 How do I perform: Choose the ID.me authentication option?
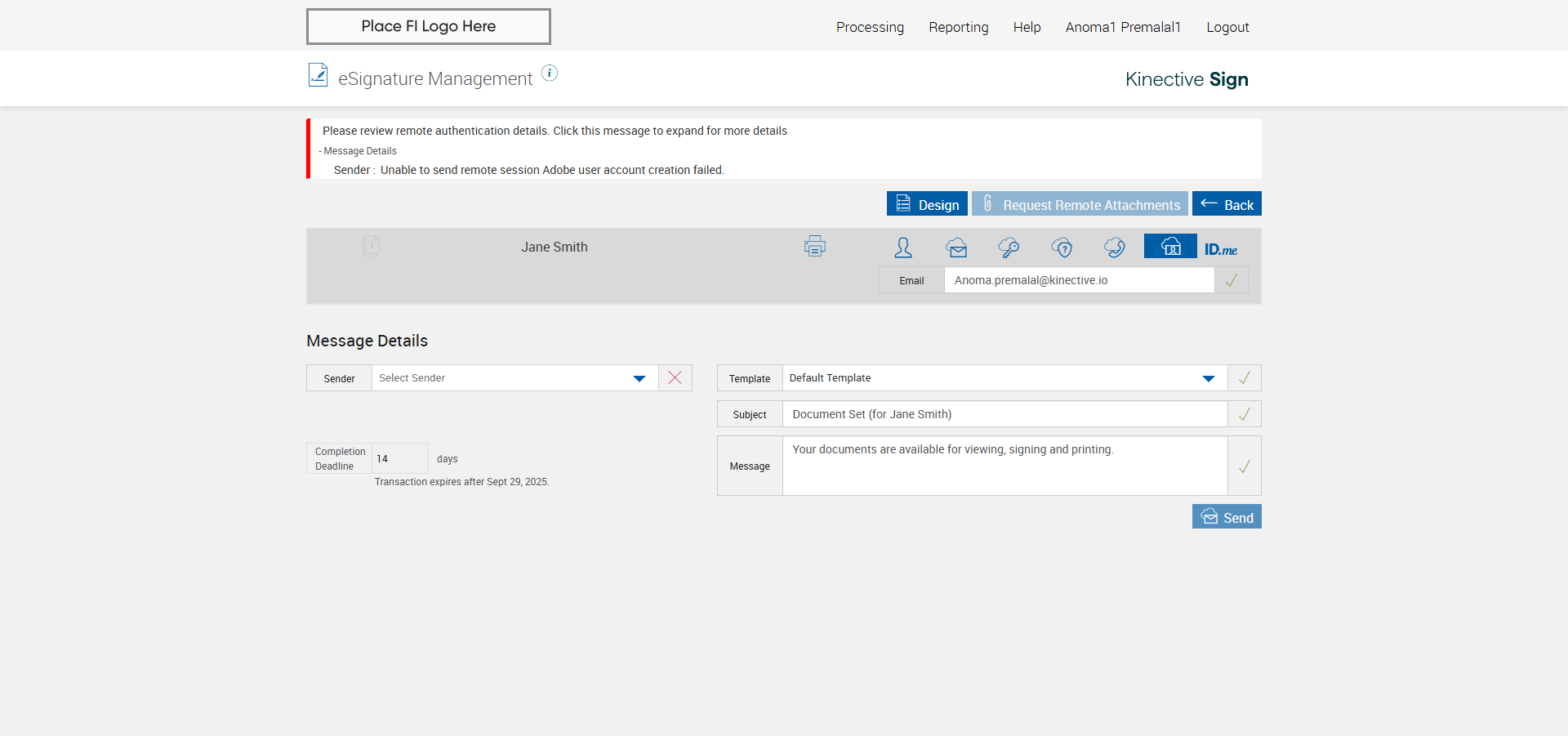click(x=1221, y=249)
